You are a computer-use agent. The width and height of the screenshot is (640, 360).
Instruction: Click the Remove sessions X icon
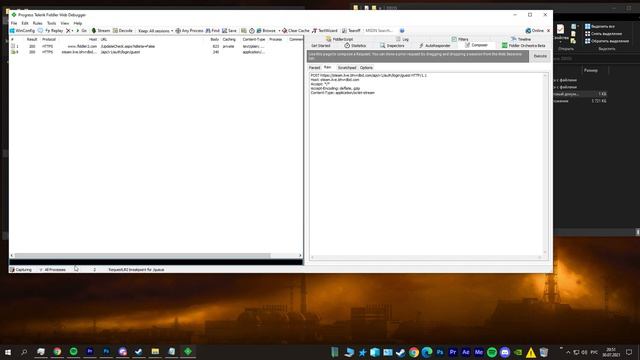(x=68, y=31)
